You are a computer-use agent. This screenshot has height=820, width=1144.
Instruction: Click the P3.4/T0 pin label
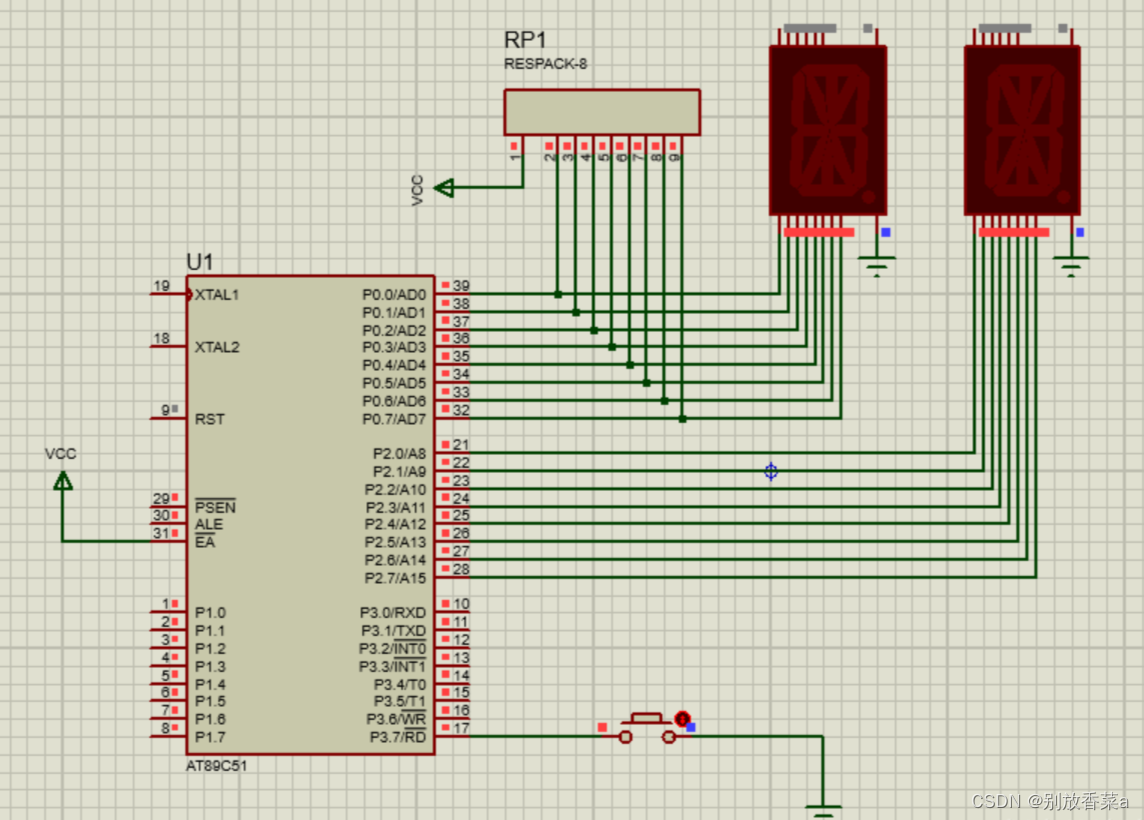coord(400,684)
